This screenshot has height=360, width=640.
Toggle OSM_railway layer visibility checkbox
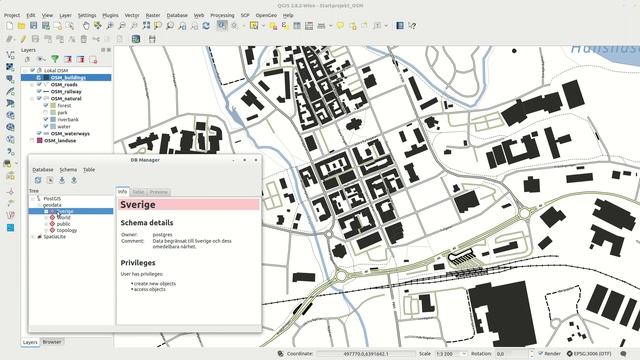coord(39,92)
